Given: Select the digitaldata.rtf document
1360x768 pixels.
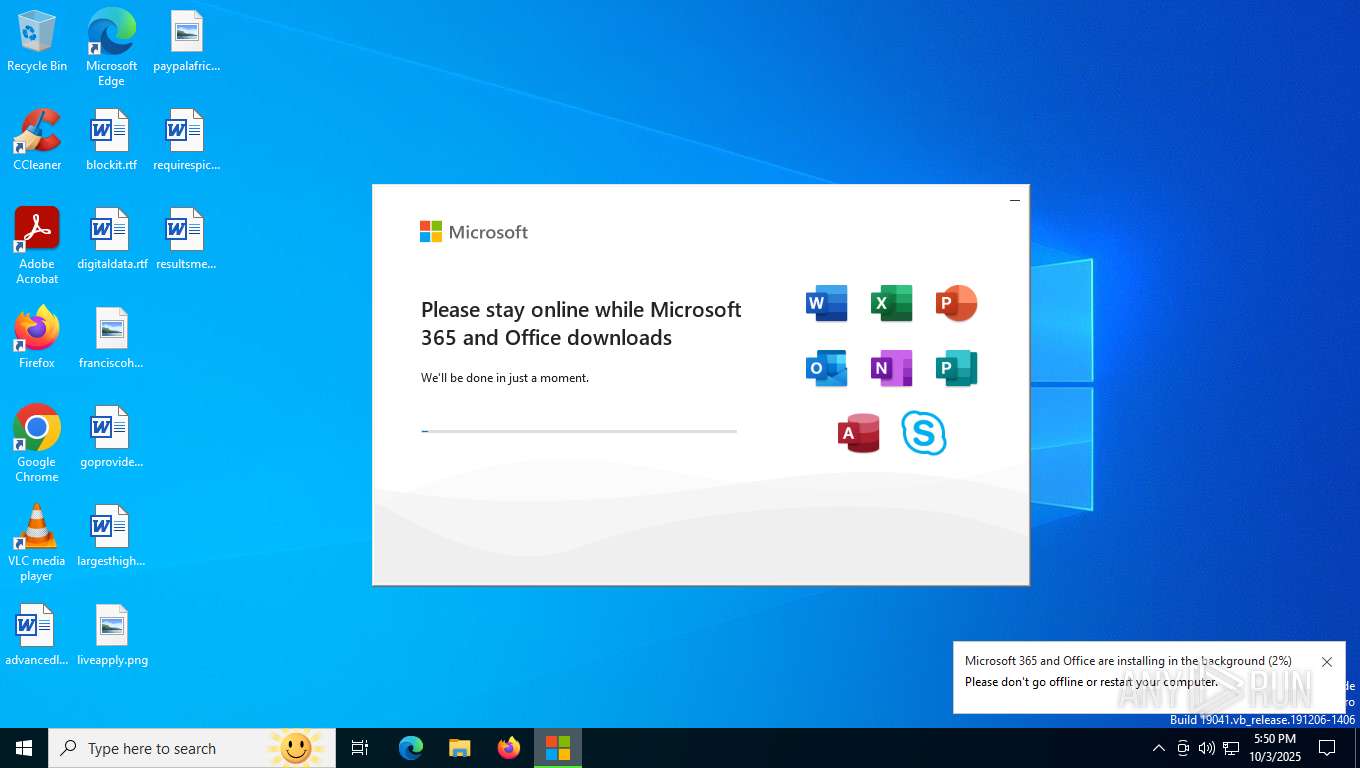Looking at the screenshot, I should 111,239.
